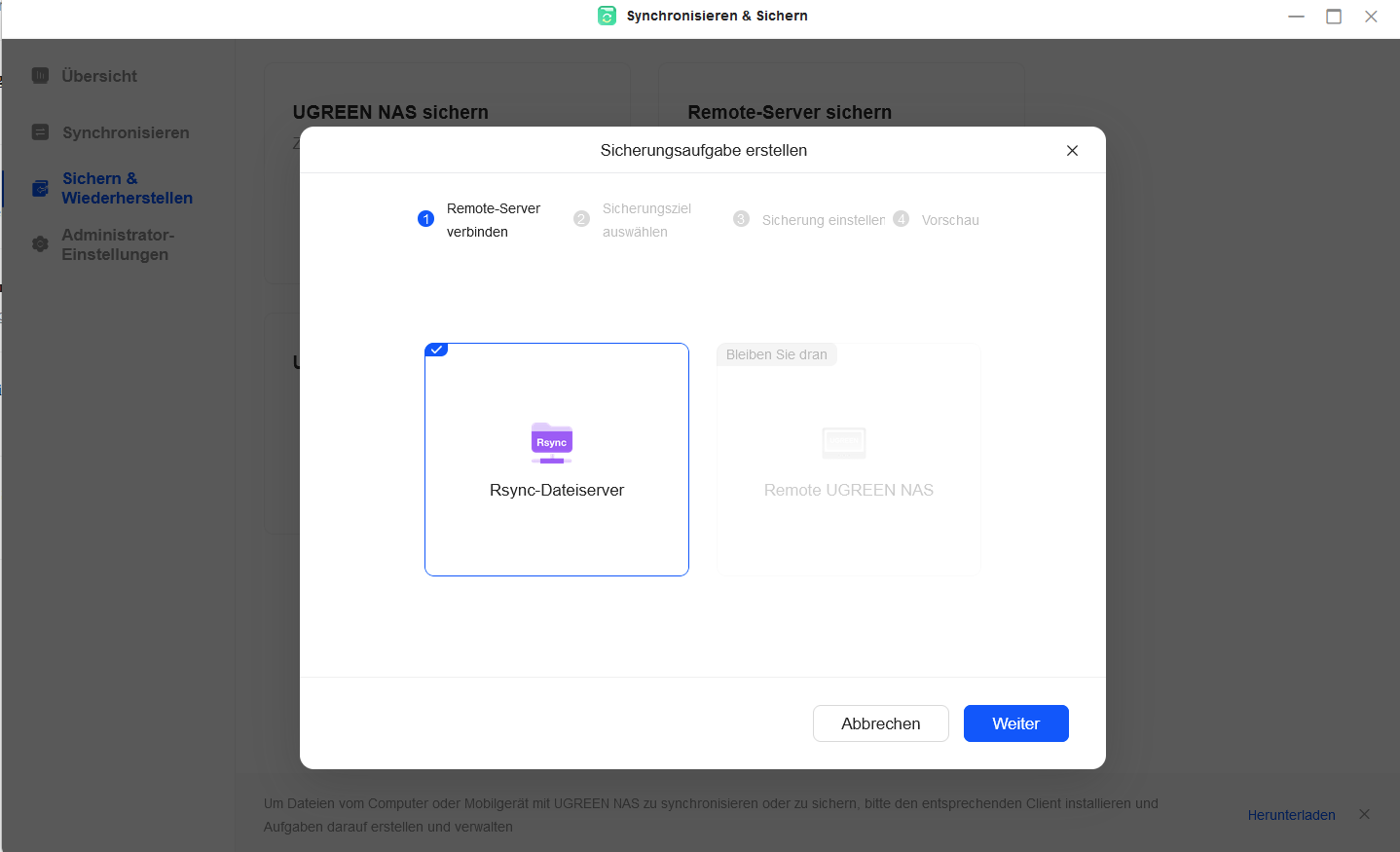Click the Sichern & Wiederherstellen sidebar icon

pos(40,188)
